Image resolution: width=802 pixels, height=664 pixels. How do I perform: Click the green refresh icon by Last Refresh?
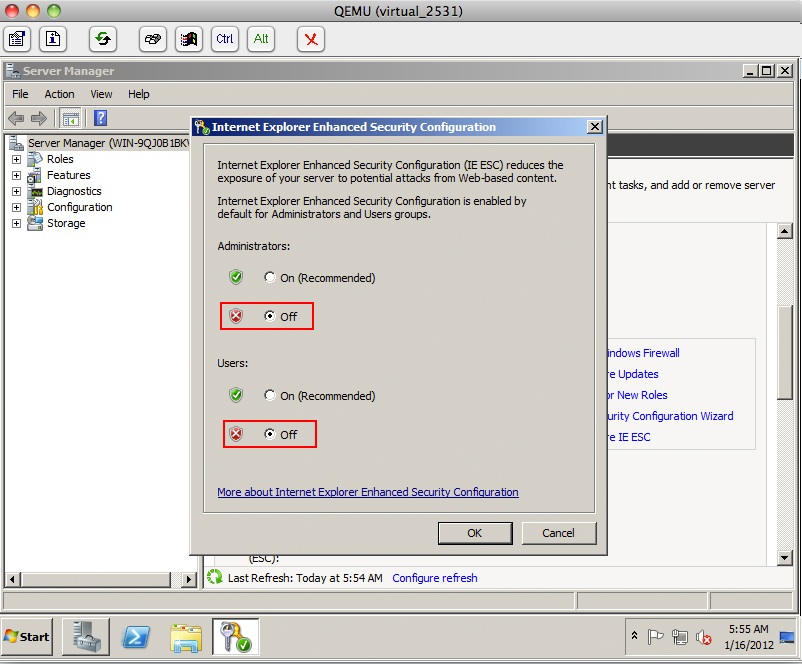[x=214, y=577]
